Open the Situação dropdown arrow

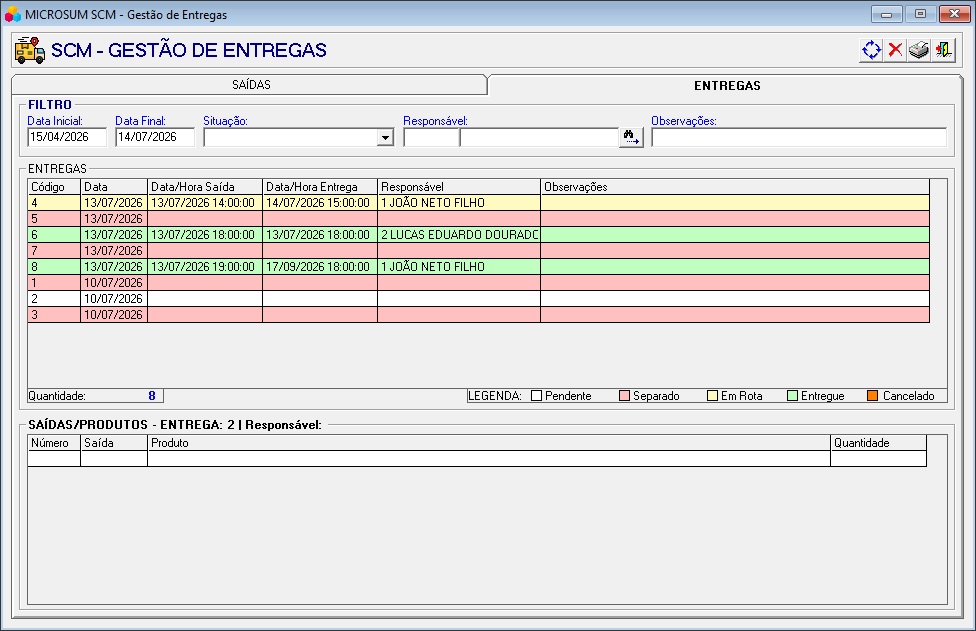pyautogui.click(x=385, y=138)
